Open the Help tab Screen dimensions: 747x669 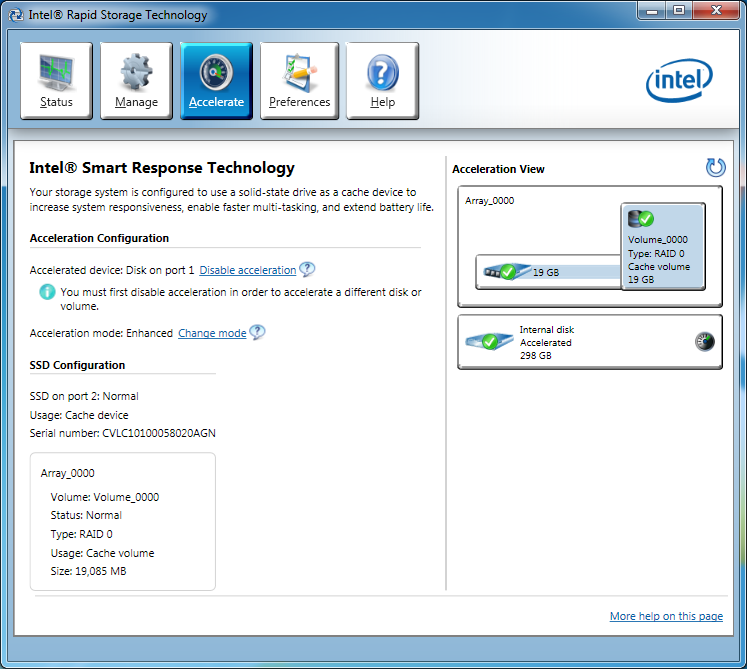tap(383, 81)
